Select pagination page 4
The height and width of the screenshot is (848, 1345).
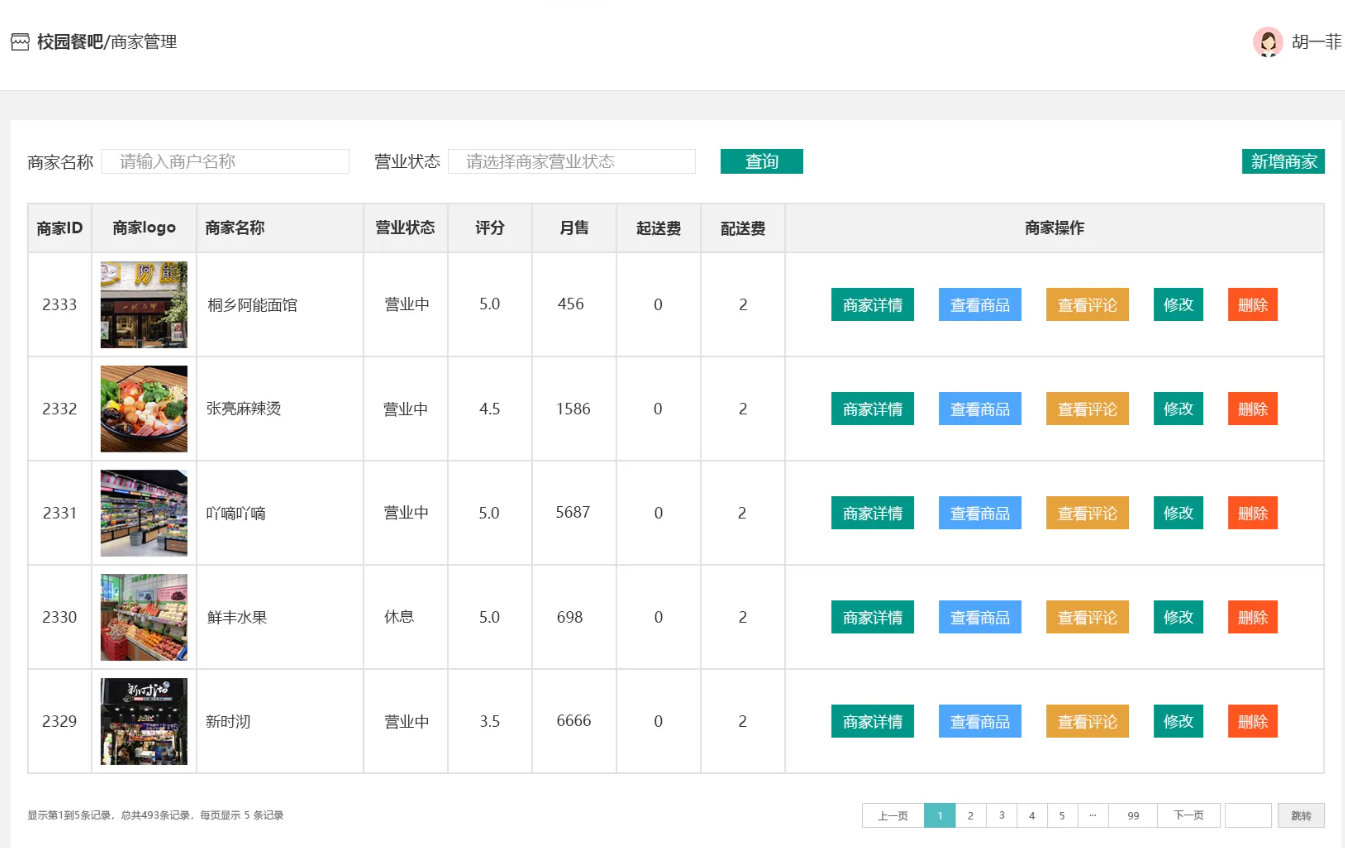[1032, 816]
